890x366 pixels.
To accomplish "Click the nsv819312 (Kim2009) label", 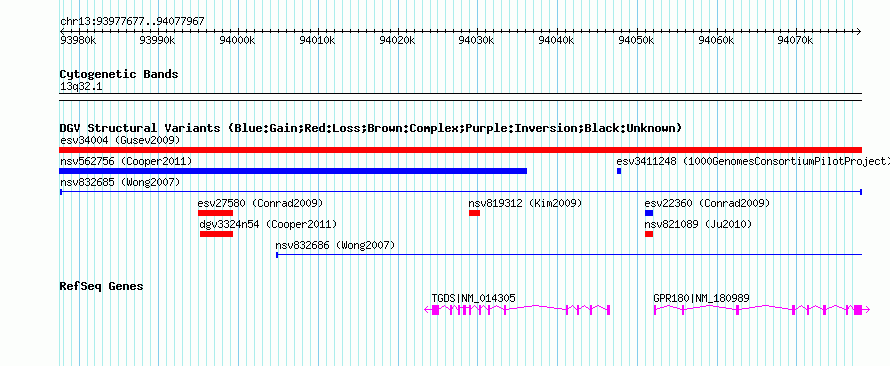I will [525, 203].
